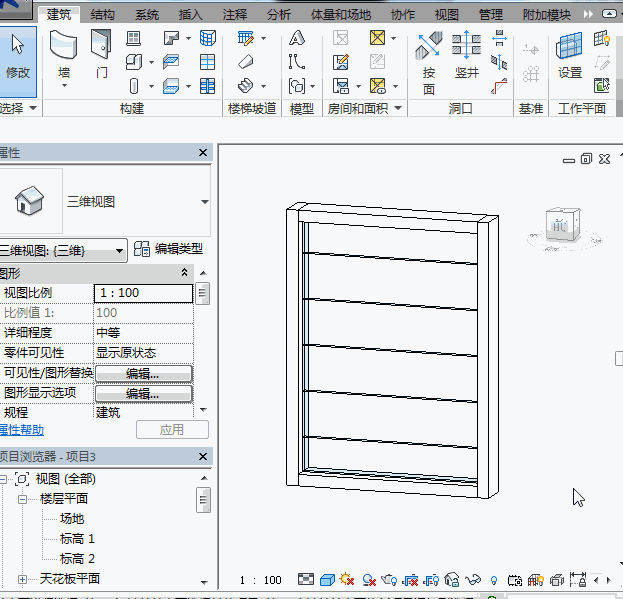This screenshot has height=599, width=623.
Task: Toggle detail level icon in view bar
Action: [305, 580]
